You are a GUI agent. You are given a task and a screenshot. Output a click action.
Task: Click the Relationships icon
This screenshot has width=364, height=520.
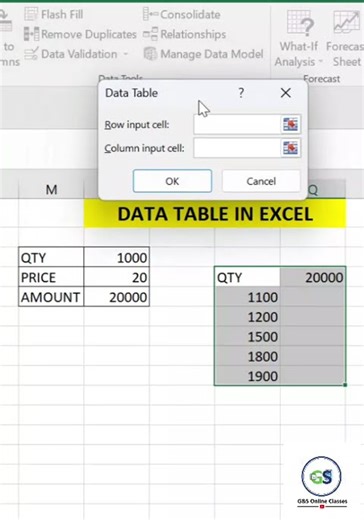[150, 34]
